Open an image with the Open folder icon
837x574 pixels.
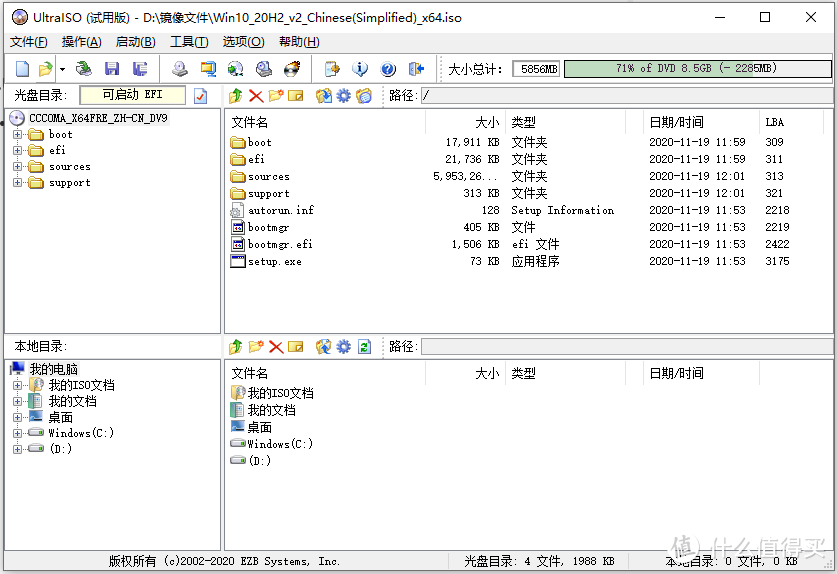45,69
